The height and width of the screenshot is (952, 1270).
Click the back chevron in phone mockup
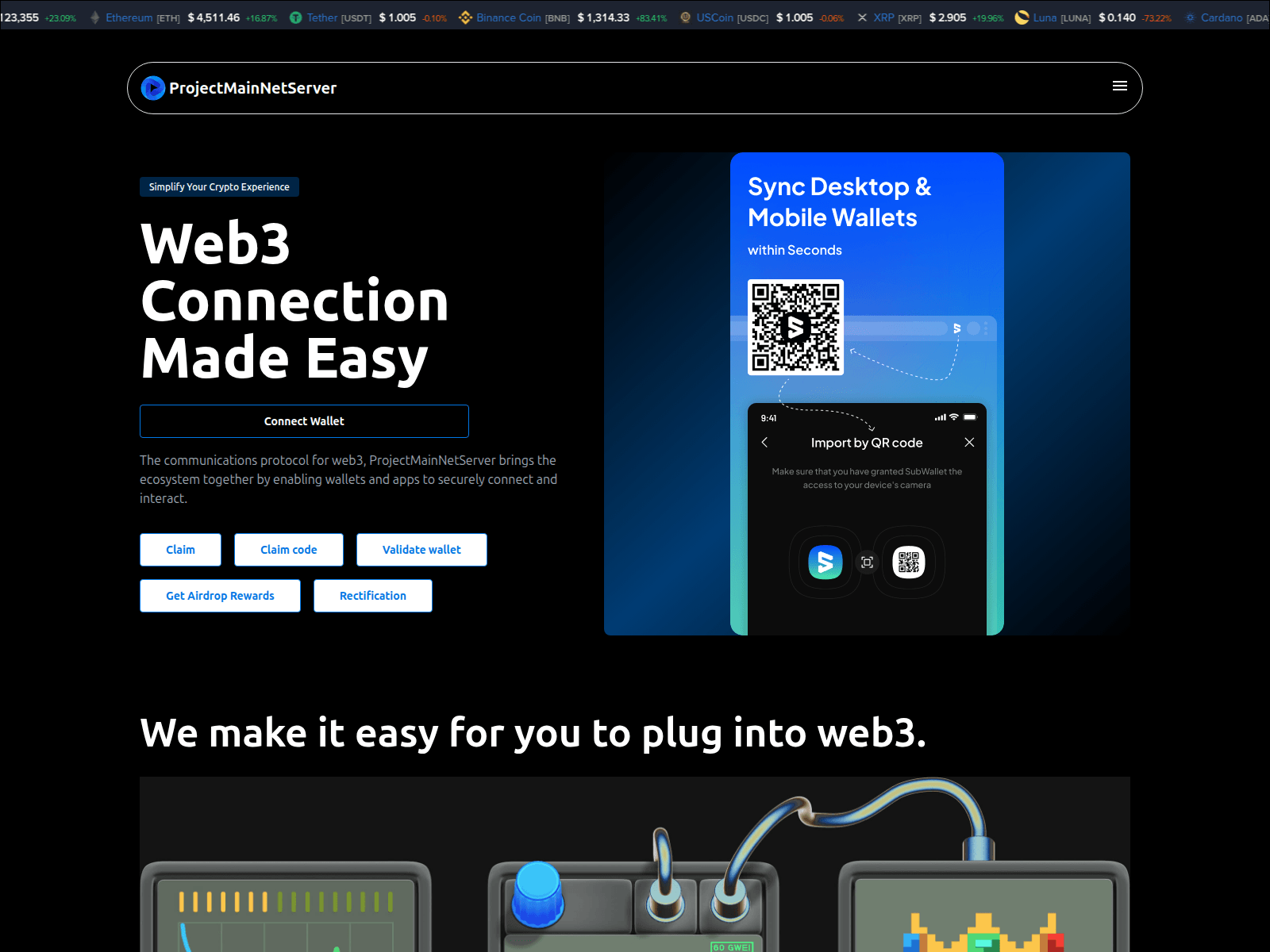pyautogui.click(x=764, y=443)
